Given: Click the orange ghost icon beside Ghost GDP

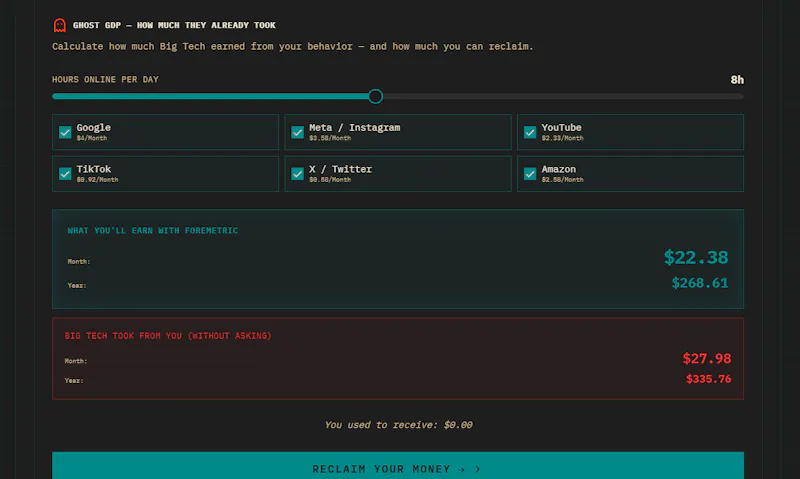Looking at the screenshot, I should [x=60, y=25].
